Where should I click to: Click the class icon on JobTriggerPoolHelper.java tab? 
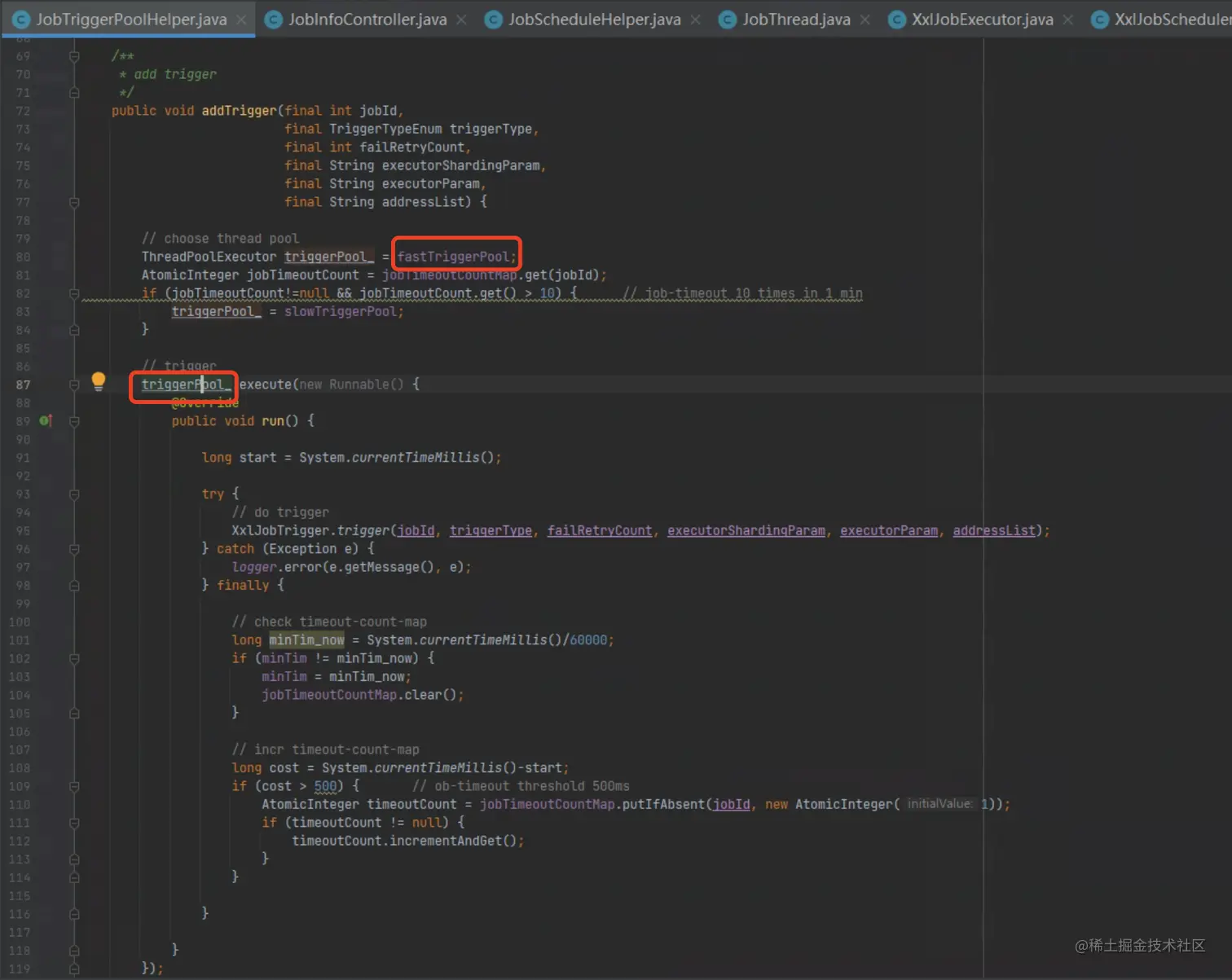(x=21, y=20)
